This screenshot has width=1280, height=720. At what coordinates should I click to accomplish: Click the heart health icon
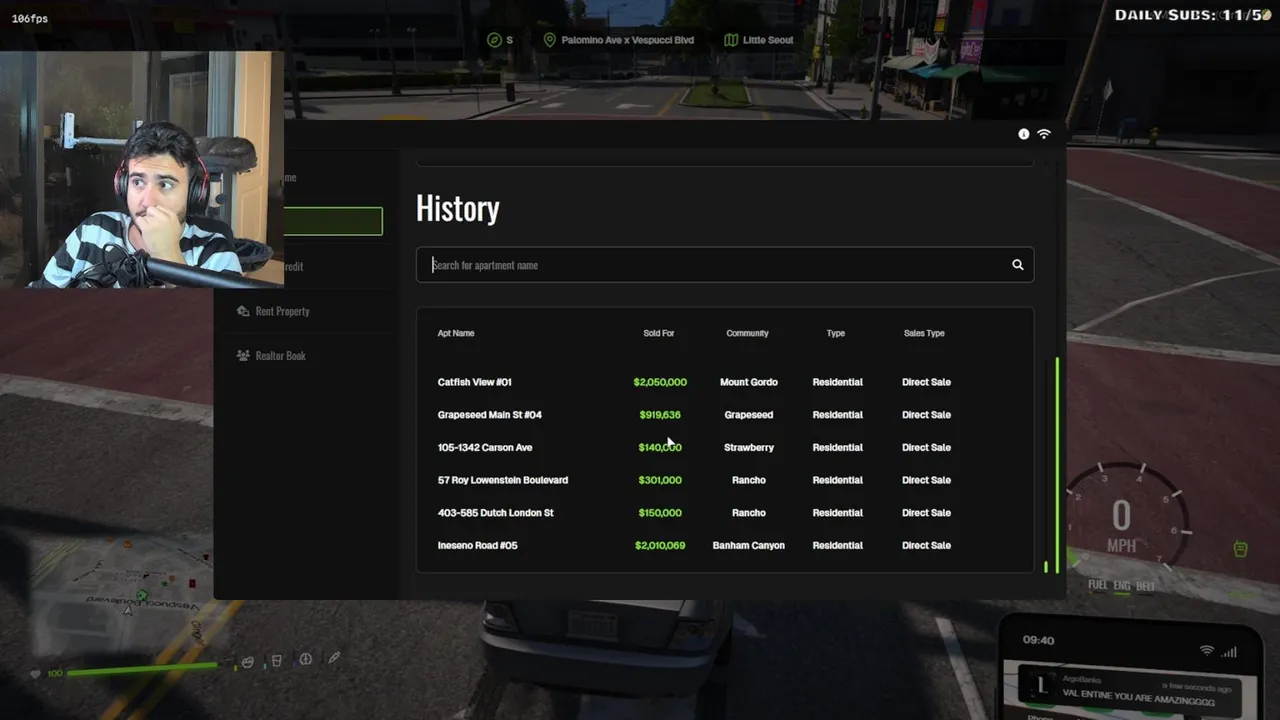tap(36, 674)
